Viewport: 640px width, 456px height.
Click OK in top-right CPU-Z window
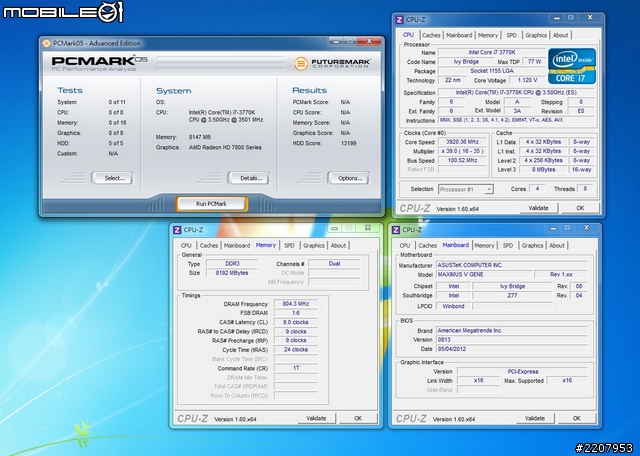click(x=580, y=208)
